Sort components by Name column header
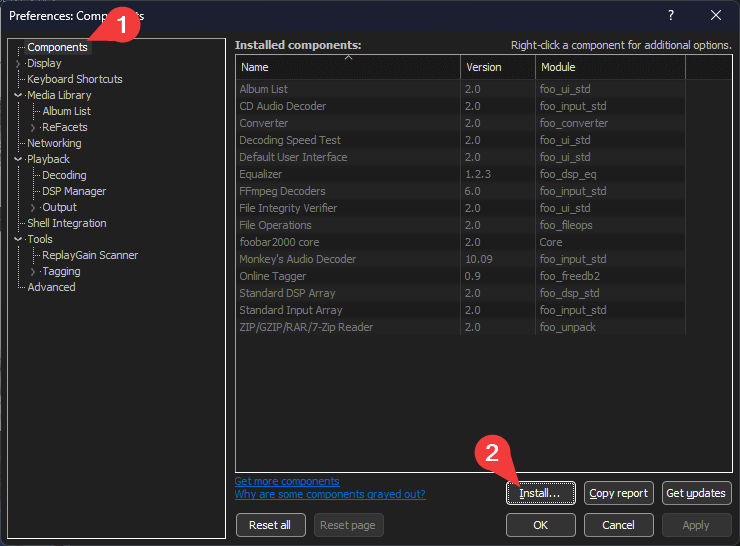Screen dimensions: 740x546 pos(347,67)
